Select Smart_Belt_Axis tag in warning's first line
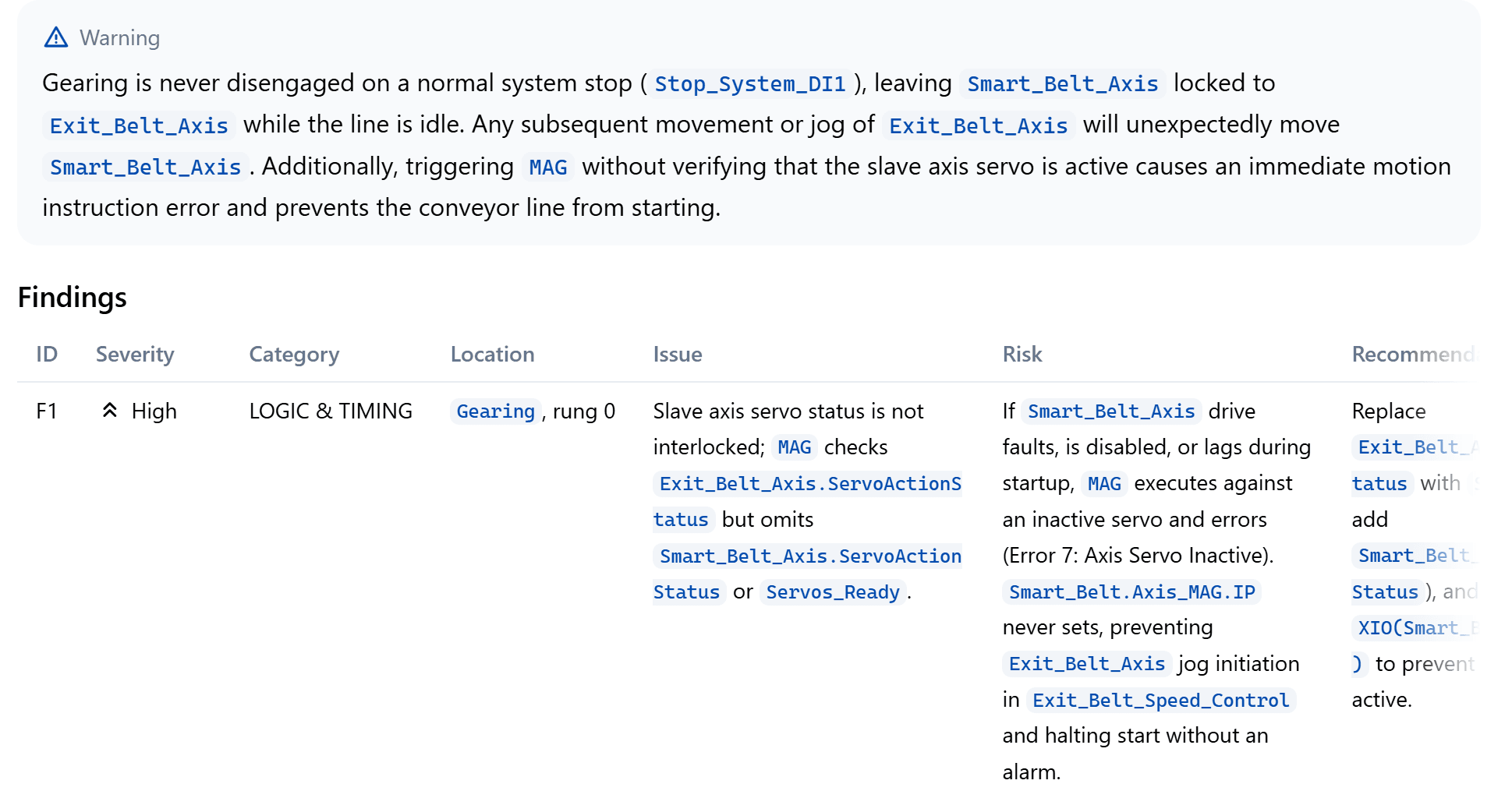This screenshot has width=1512, height=798. point(1062,83)
